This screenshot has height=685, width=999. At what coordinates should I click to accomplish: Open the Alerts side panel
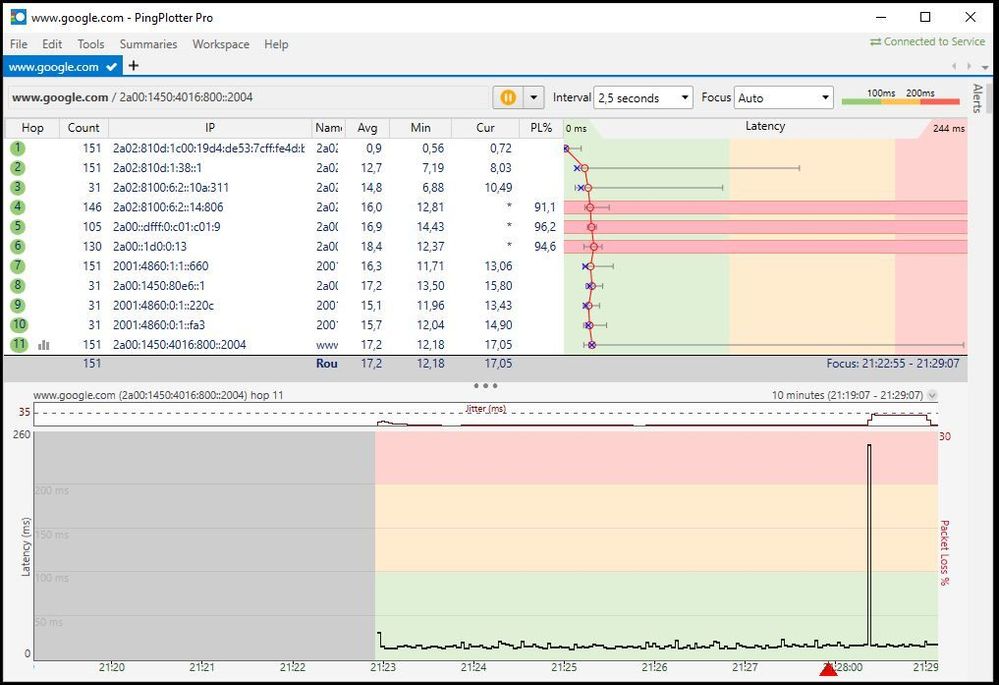coord(977,98)
